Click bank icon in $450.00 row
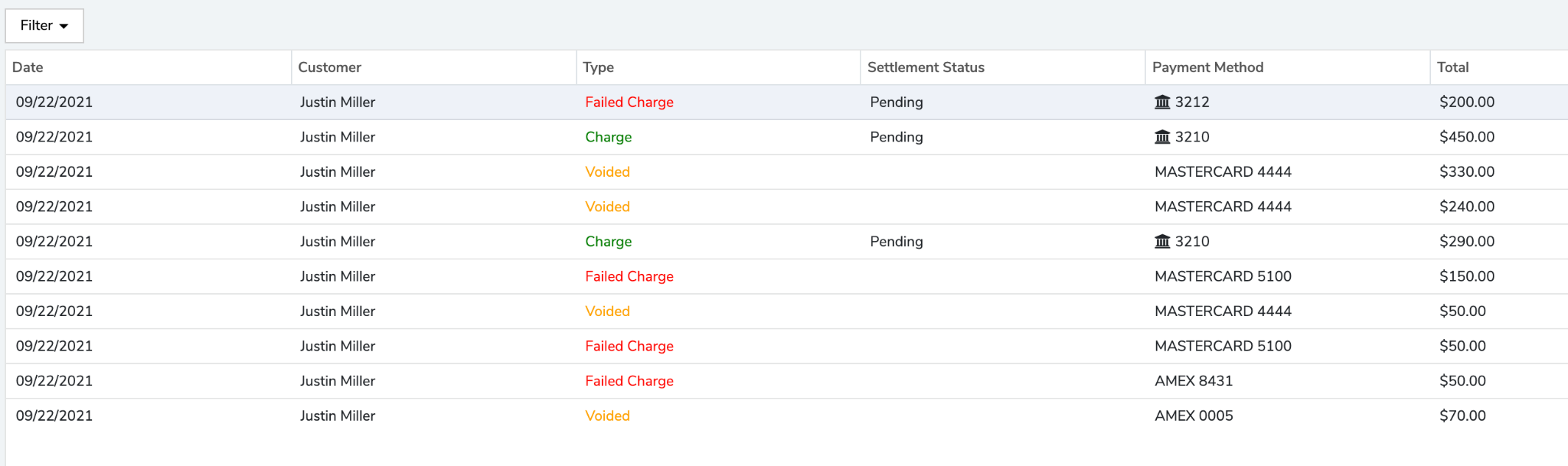This screenshot has width=1568, height=466. pyautogui.click(x=1162, y=137)
